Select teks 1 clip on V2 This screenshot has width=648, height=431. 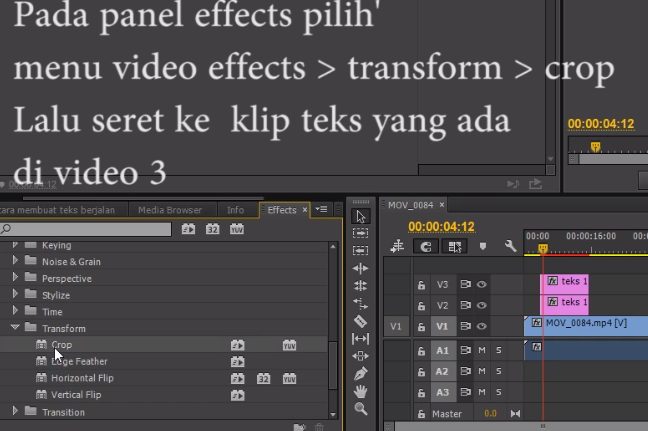point(565,304)
